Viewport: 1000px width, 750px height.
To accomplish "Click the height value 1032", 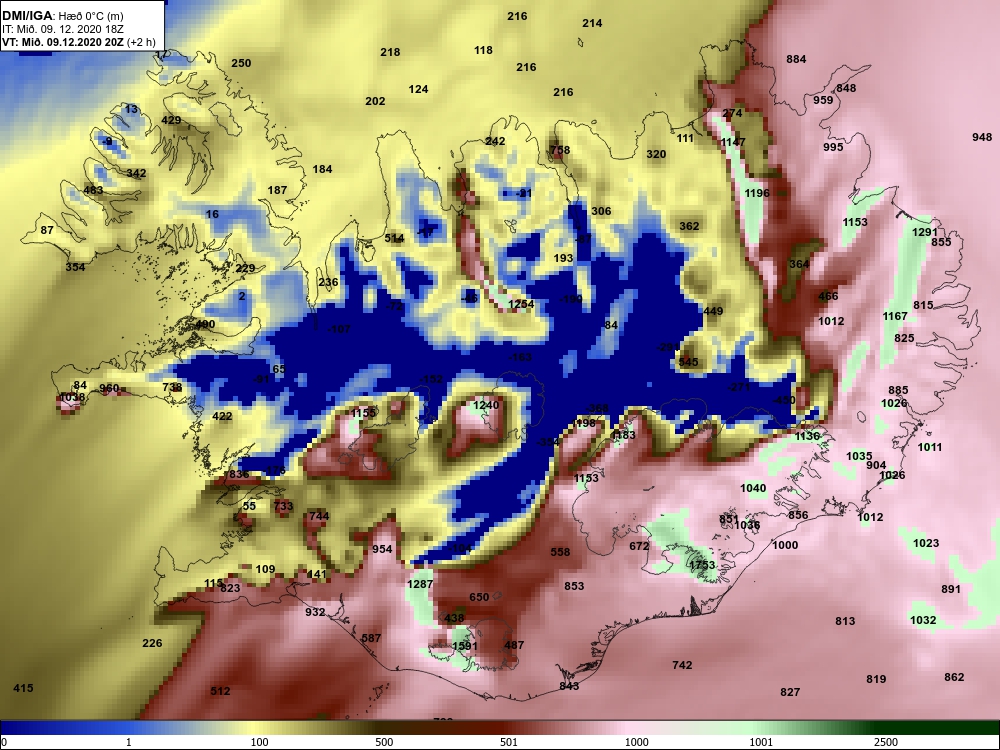I will click(923, 621).
